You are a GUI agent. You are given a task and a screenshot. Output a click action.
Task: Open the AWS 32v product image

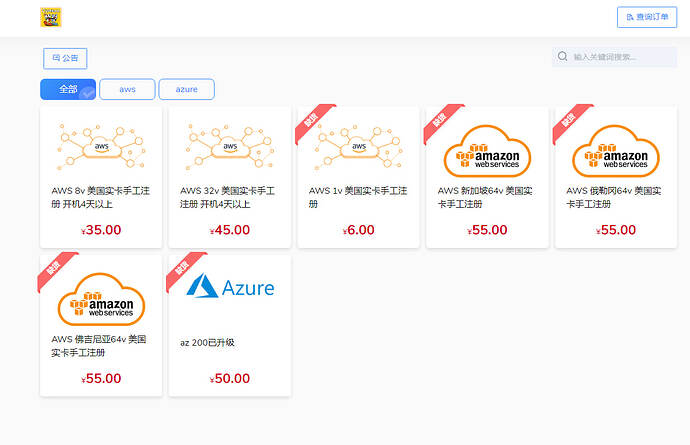click(230, 147)
